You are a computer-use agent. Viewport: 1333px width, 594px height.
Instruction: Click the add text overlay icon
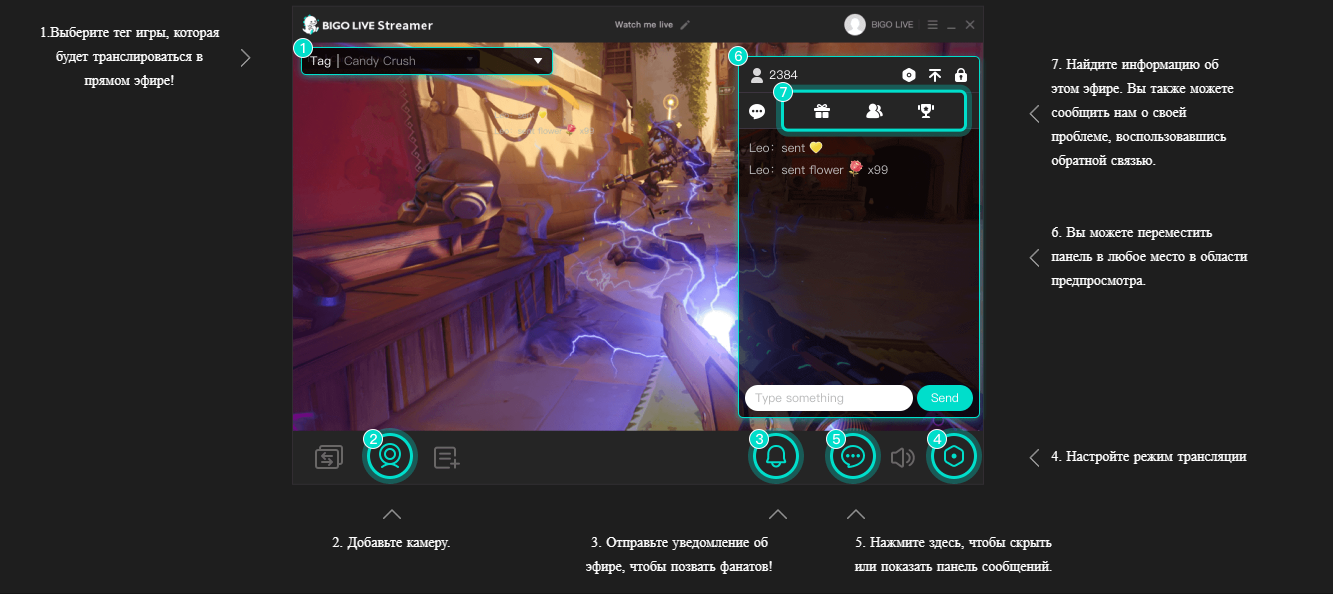(x=446, y=458)
